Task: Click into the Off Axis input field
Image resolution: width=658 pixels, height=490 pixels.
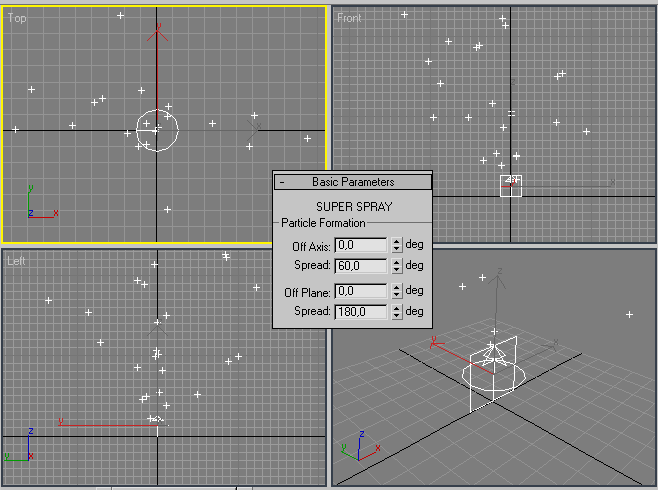Action: click(361, 245)
